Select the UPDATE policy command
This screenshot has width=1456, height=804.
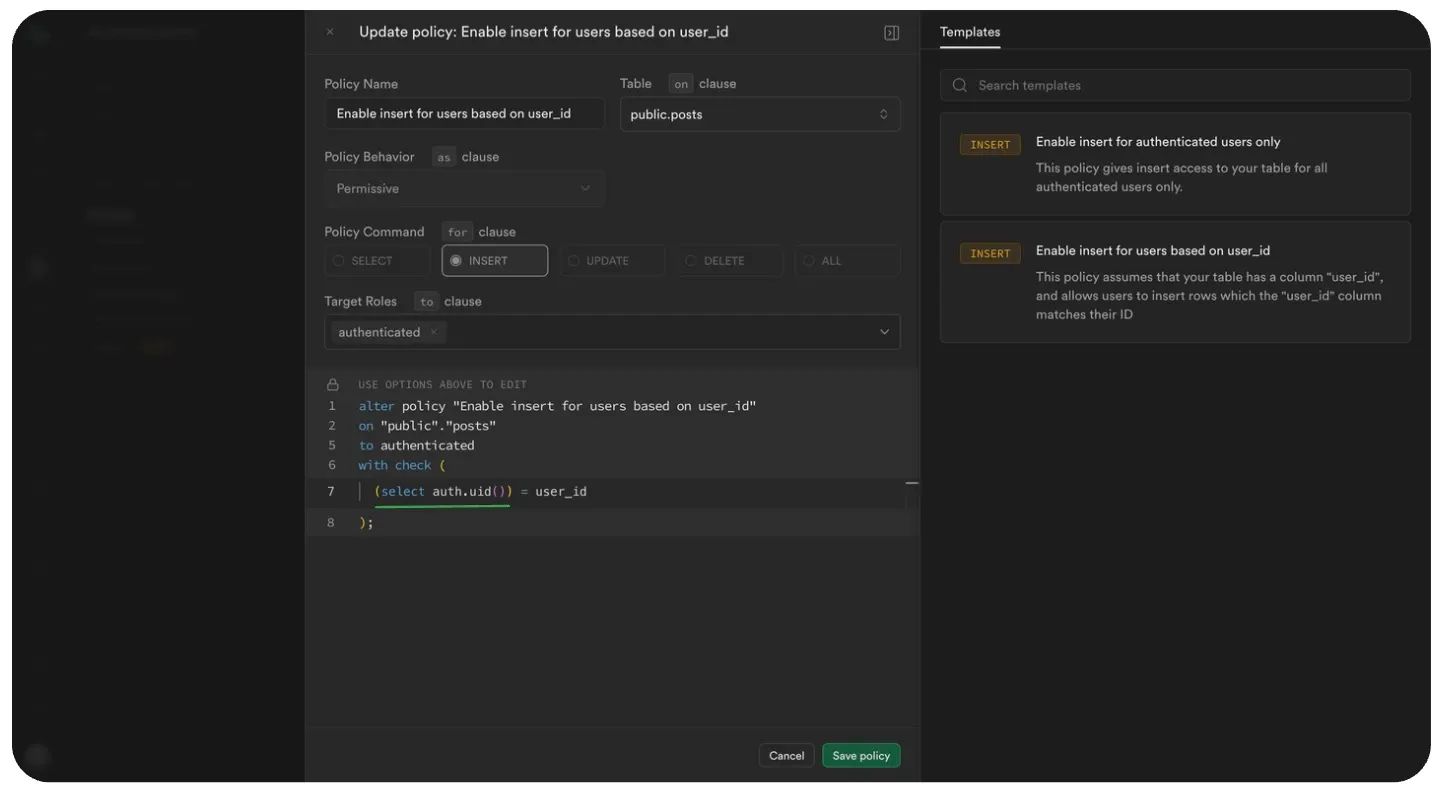click(612, 261)
